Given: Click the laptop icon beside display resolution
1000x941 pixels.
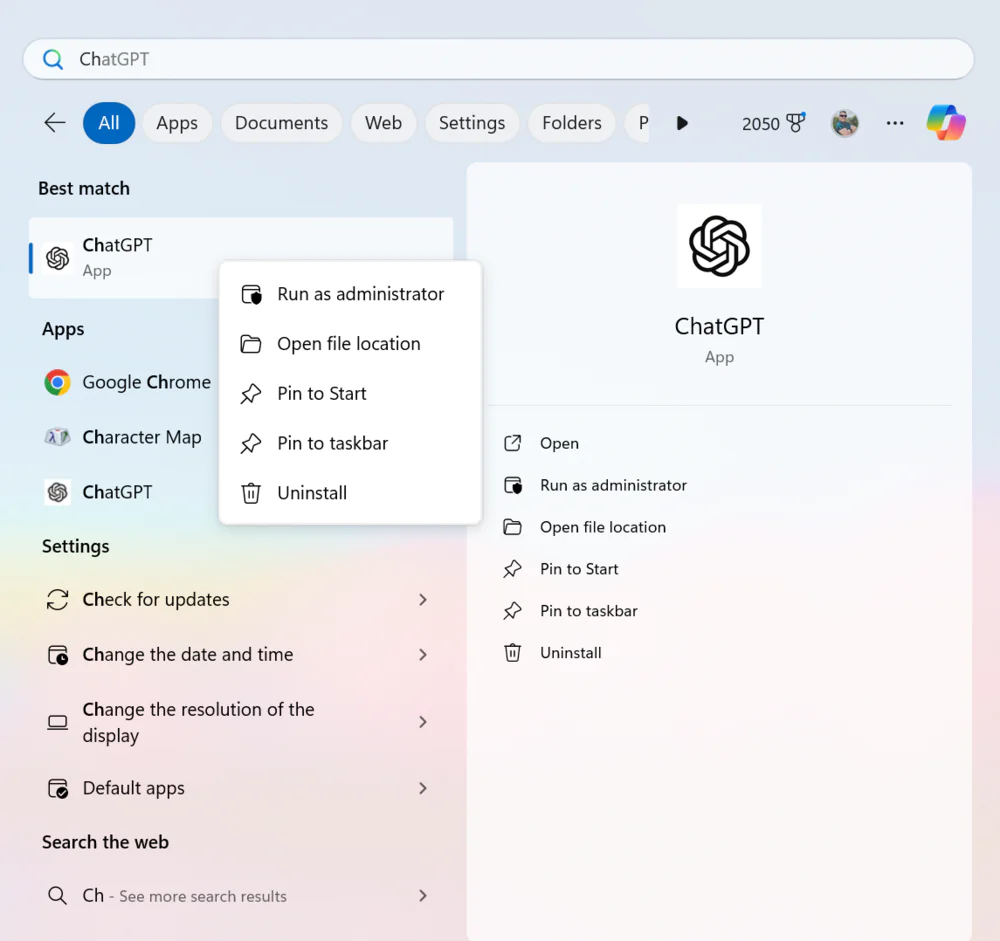Looking at the screenshot, I should [x=57, y=722].
